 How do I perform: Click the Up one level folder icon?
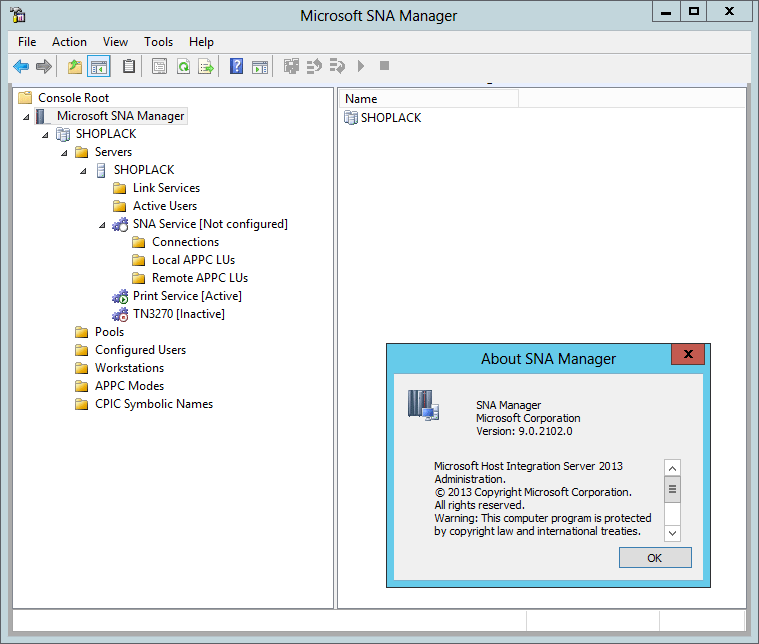coord(75,66)
